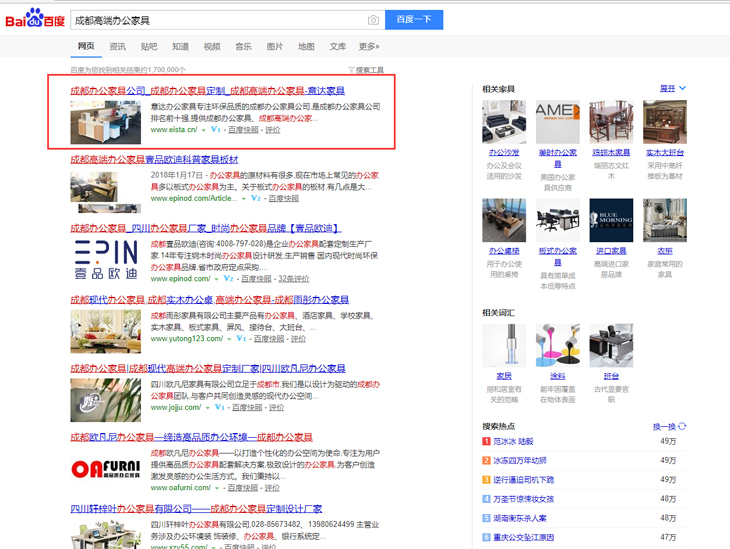This screenshot has width=730, height=549.
Task: Open hot search 冰冻四万年幼狮
Action: click(520, 461)
